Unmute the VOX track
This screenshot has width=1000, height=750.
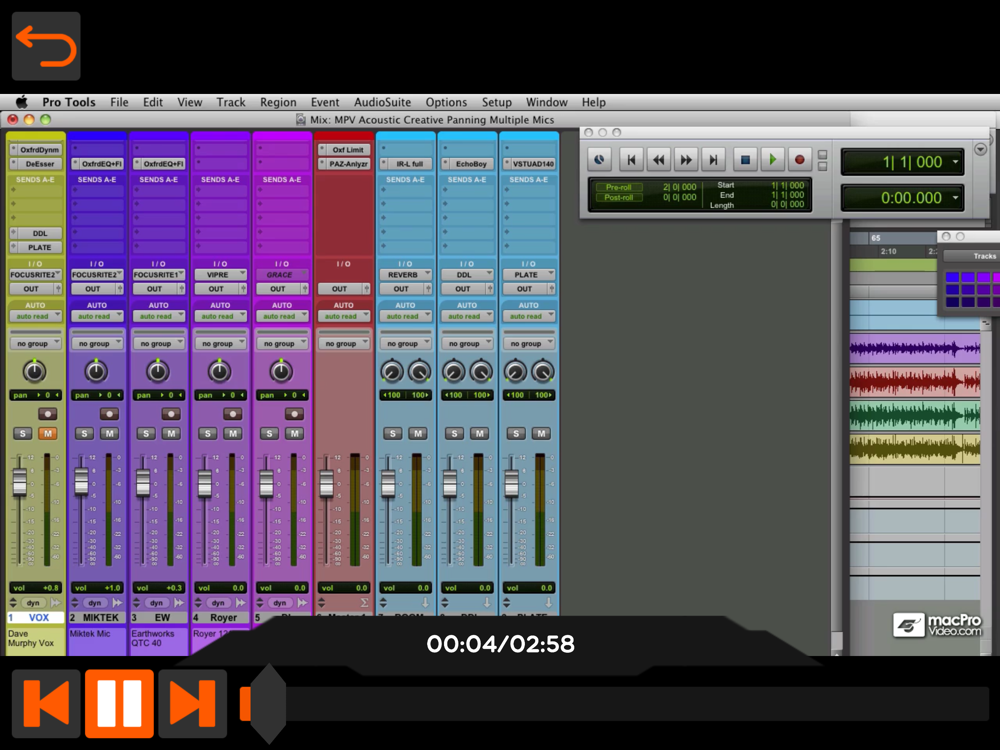tap(47, 433)
